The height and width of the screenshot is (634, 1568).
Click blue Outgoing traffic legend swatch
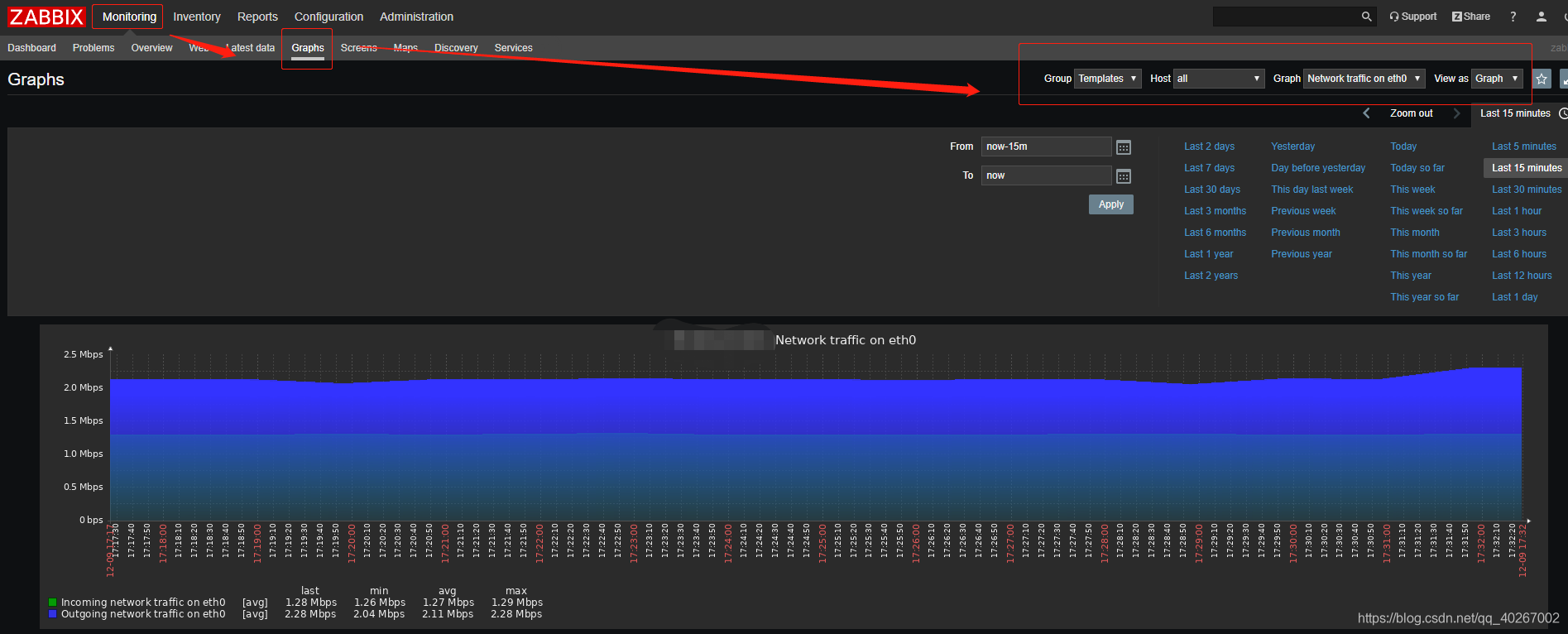coord(52,614)
